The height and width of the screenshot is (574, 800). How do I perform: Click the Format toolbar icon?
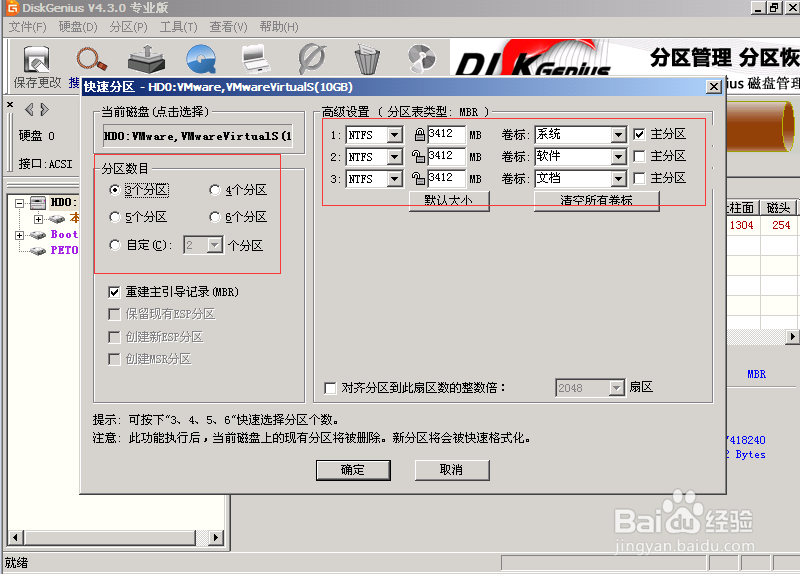pos(311,59)
